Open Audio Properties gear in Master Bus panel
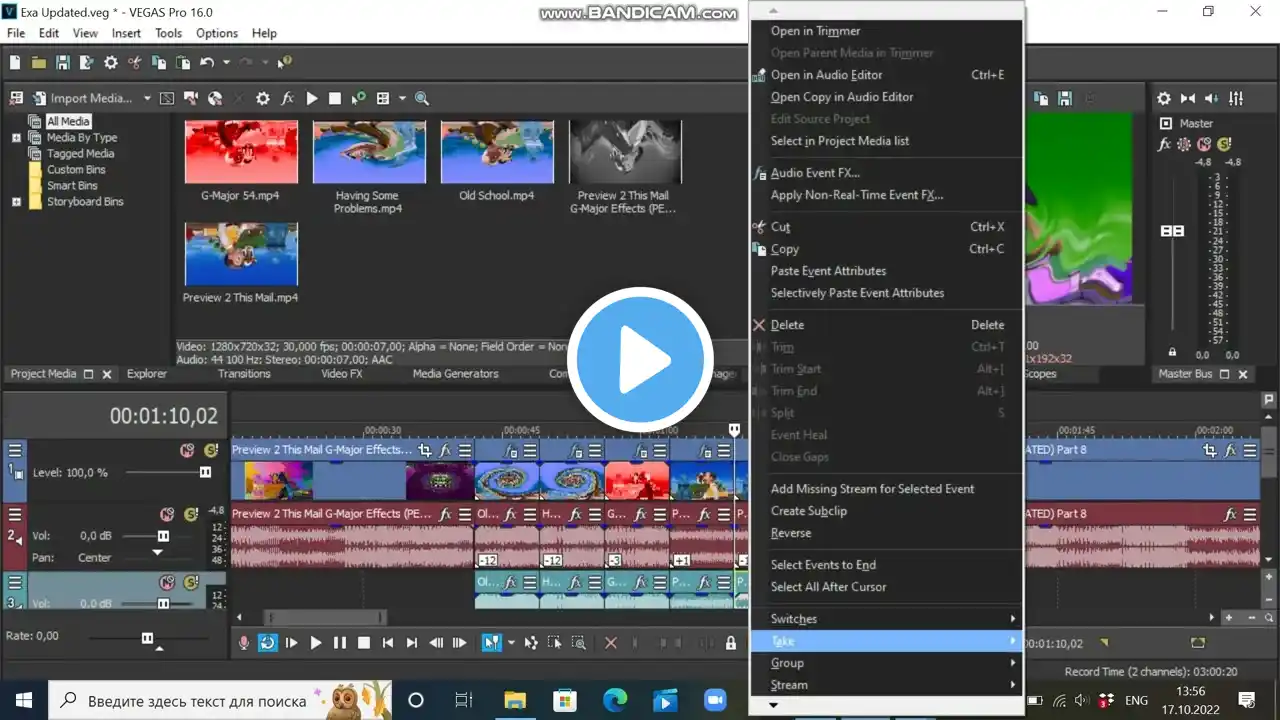 (1164, 98)
